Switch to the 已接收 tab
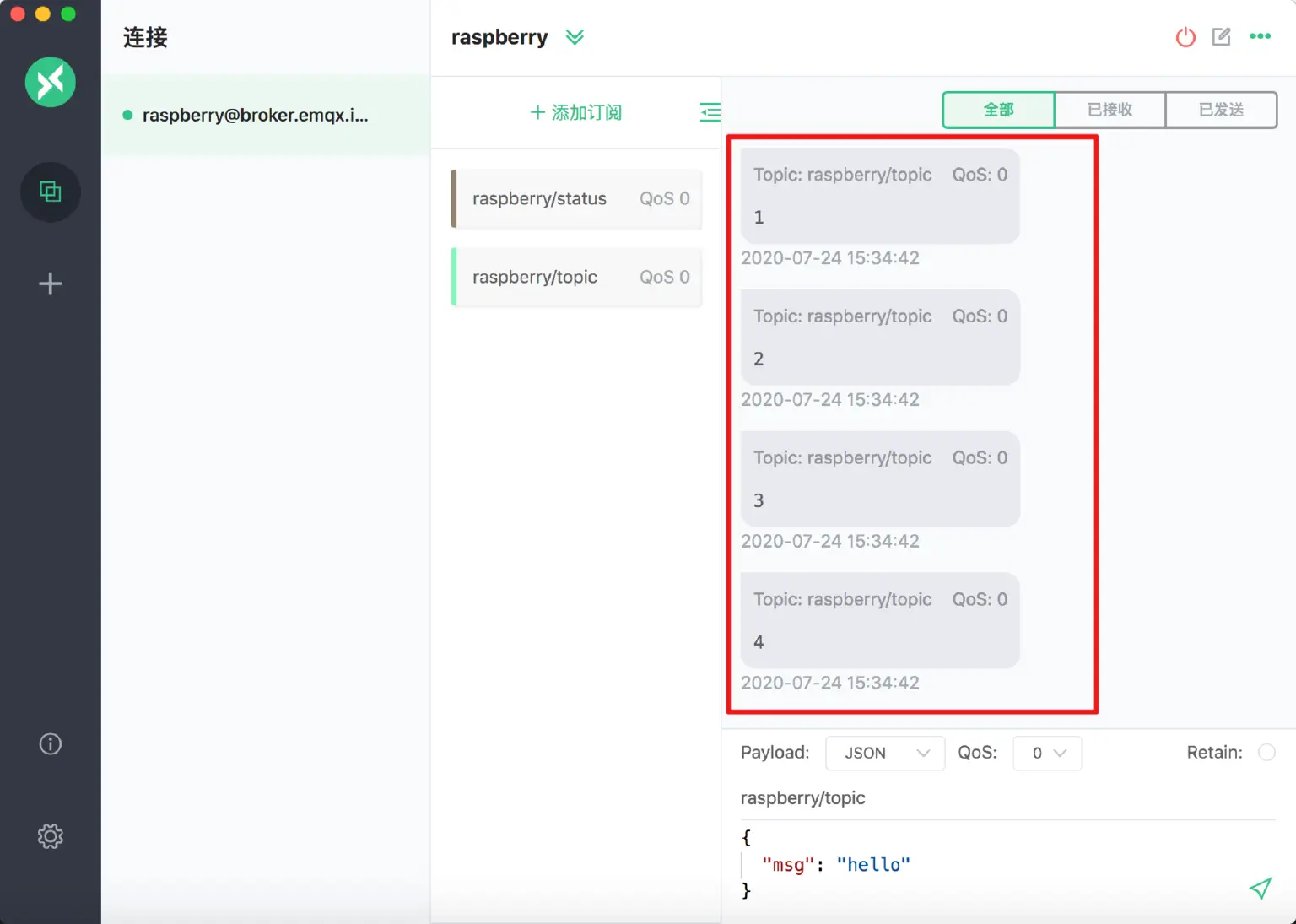This screenshot has width=1296, height=924. click(x=1110, y=110)
